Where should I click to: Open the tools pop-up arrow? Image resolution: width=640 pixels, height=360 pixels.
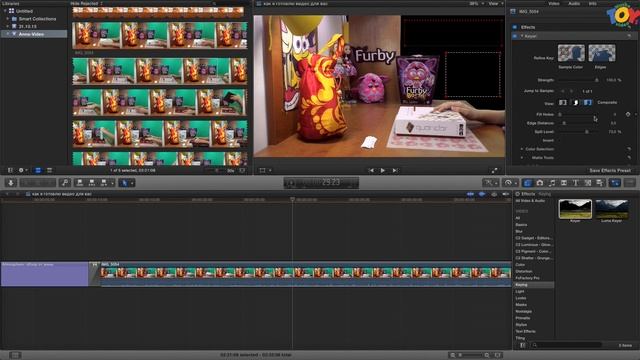click(x=132, y=183)
